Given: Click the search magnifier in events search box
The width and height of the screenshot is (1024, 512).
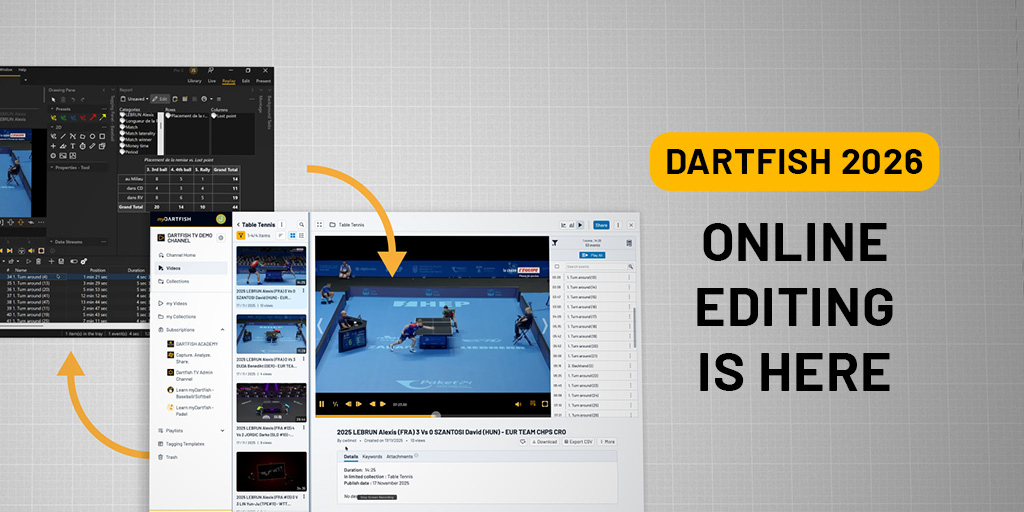Looking at the screenshot, I should 630,266.
